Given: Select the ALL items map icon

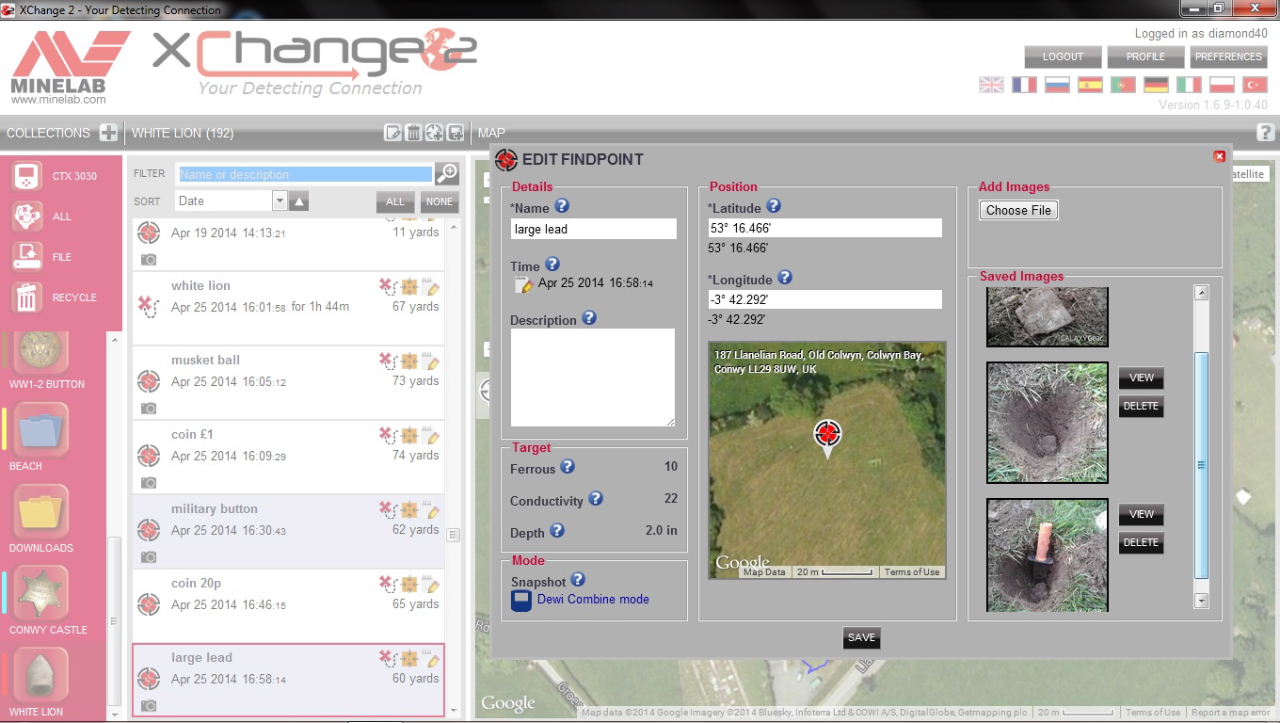Looking at the screenshot, I should [x=27, y=216].
